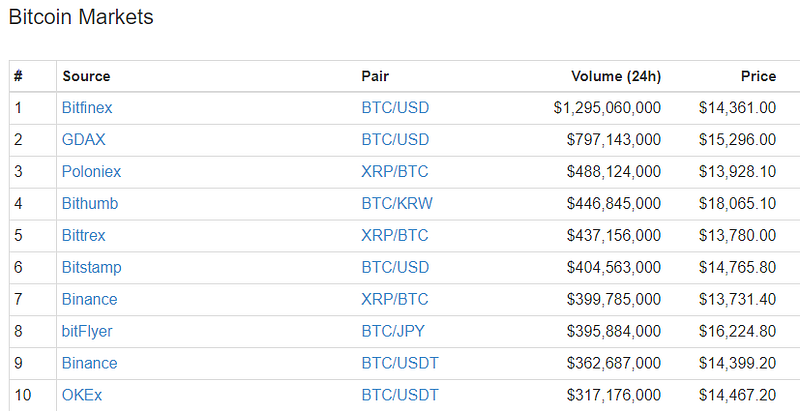Open Binance link in row 7
The width and height of the screenshot is (800, 411).
(89, 299)
